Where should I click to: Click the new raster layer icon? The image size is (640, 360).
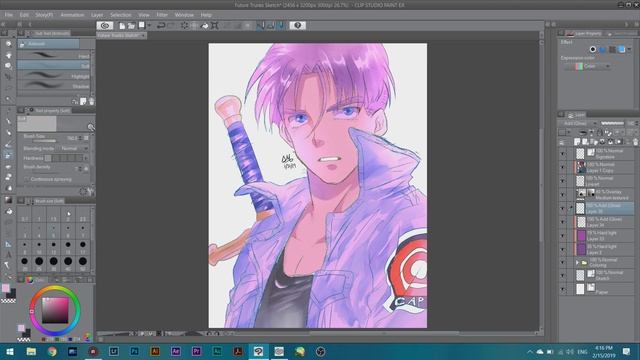click(x=577, y=142)
